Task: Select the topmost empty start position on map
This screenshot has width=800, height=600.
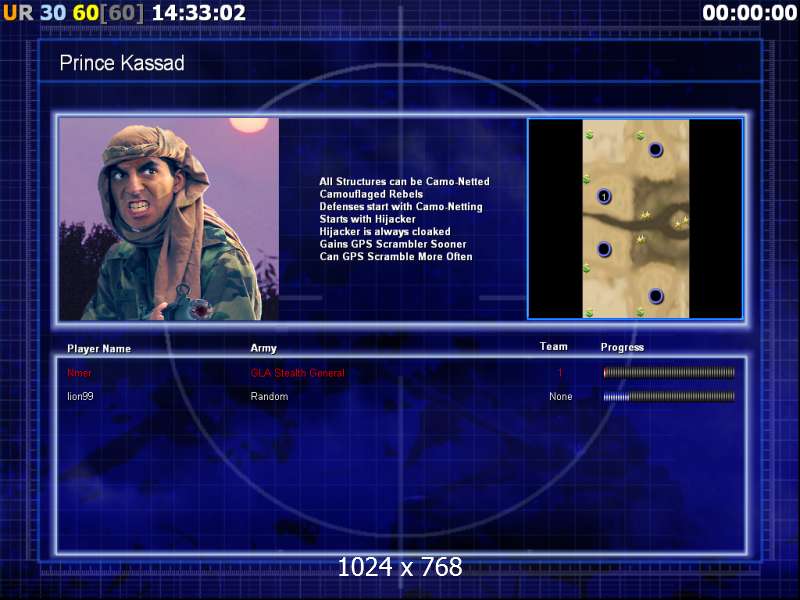Action: click(x=656, y=150)
